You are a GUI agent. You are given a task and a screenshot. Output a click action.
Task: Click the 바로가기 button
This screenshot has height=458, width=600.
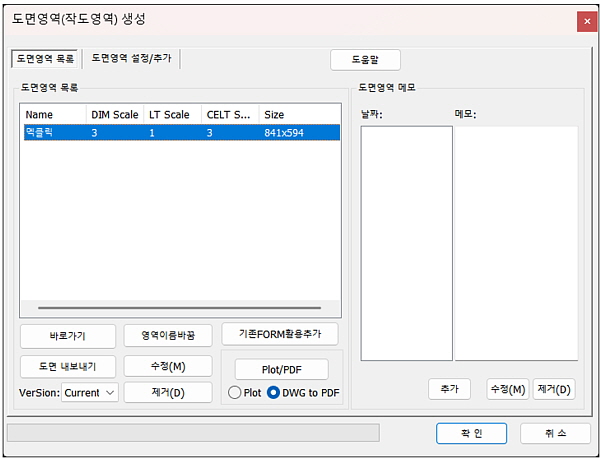click(68, 336)
